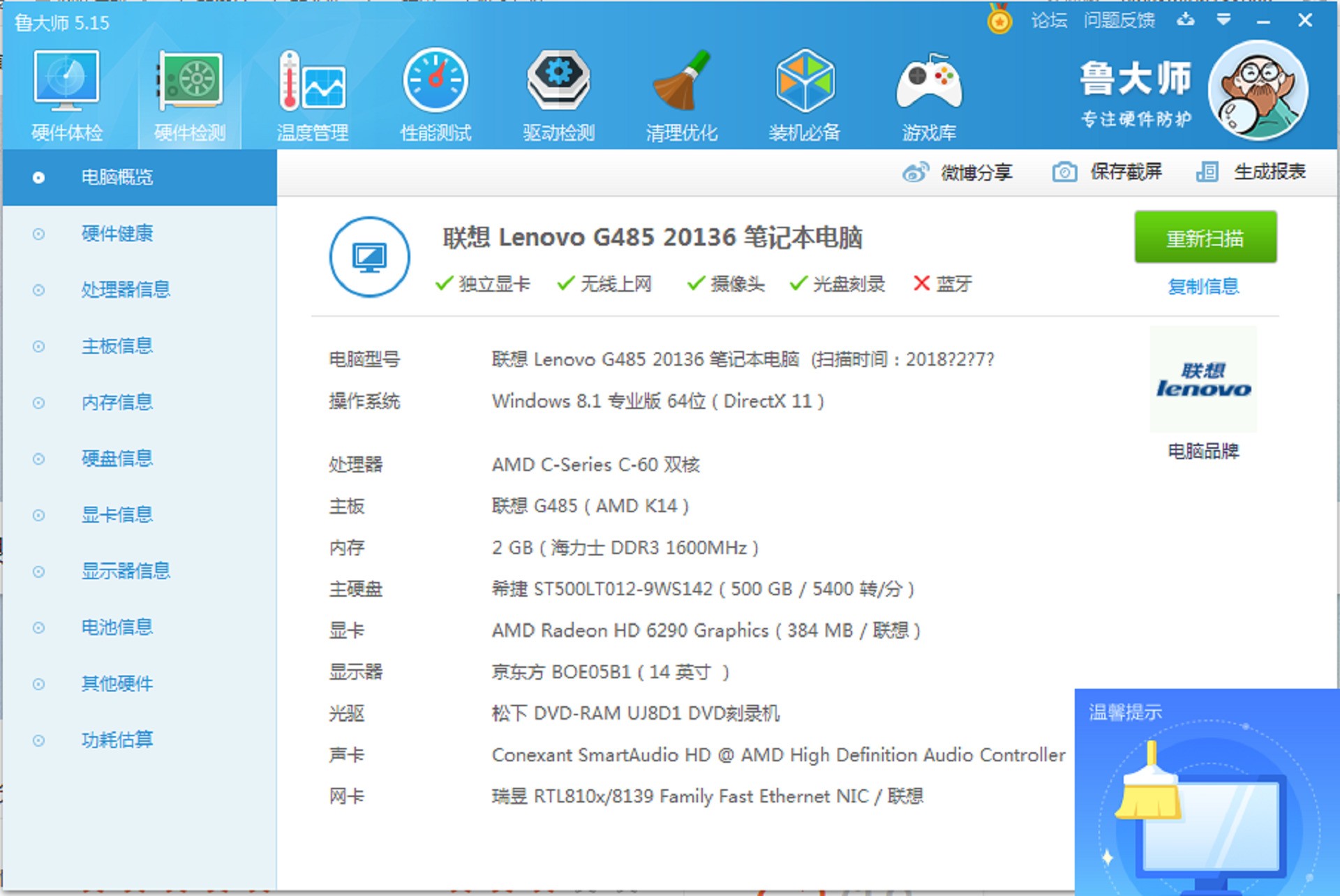Open the 问题反馈 feedback link

click(x=1119, y=20)
